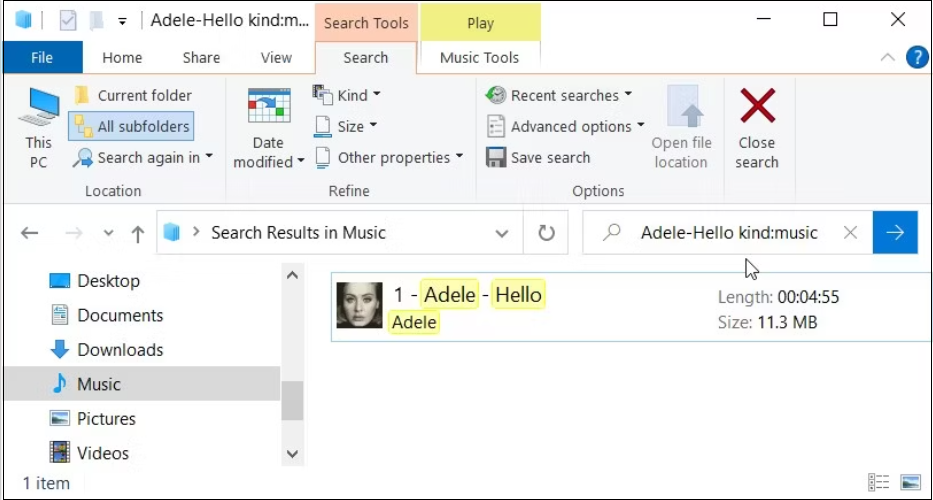Expand the Kind filter dropdown

click(347, 95)
